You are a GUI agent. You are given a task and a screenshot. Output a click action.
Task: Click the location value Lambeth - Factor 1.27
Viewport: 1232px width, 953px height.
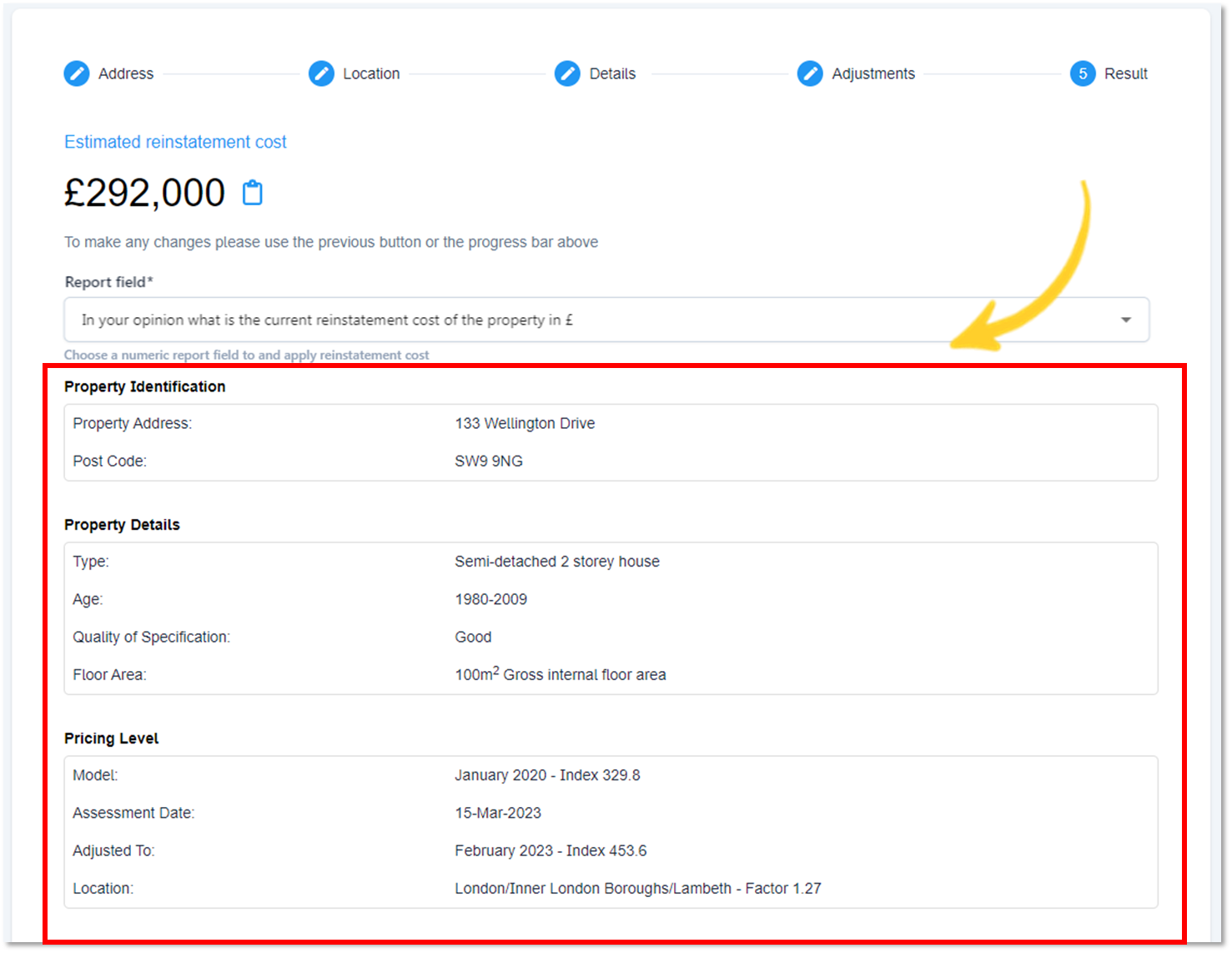tap(638, 888)
